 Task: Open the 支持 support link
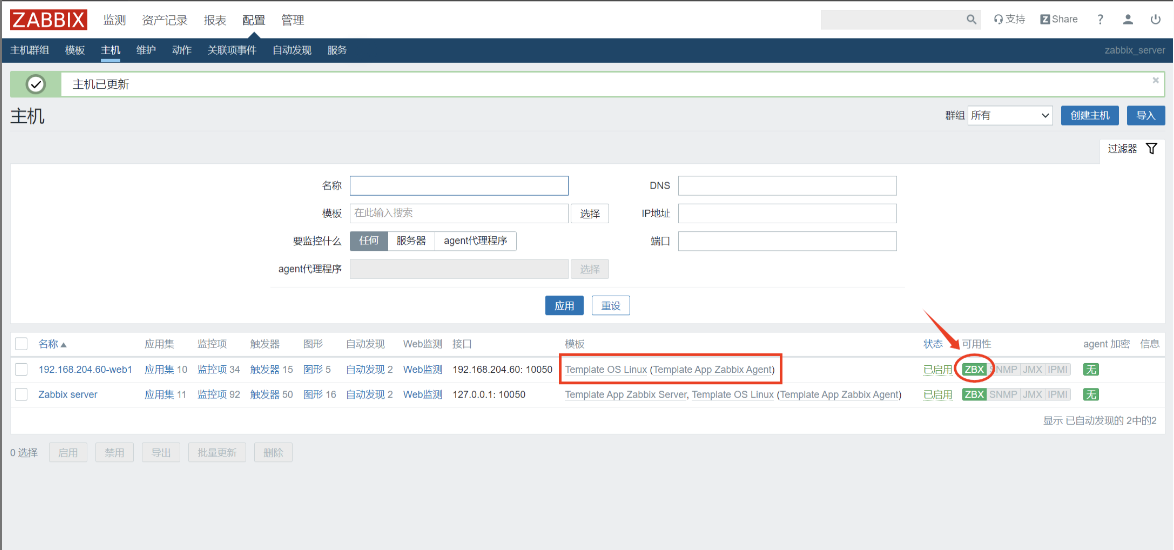coord(1009,19)
